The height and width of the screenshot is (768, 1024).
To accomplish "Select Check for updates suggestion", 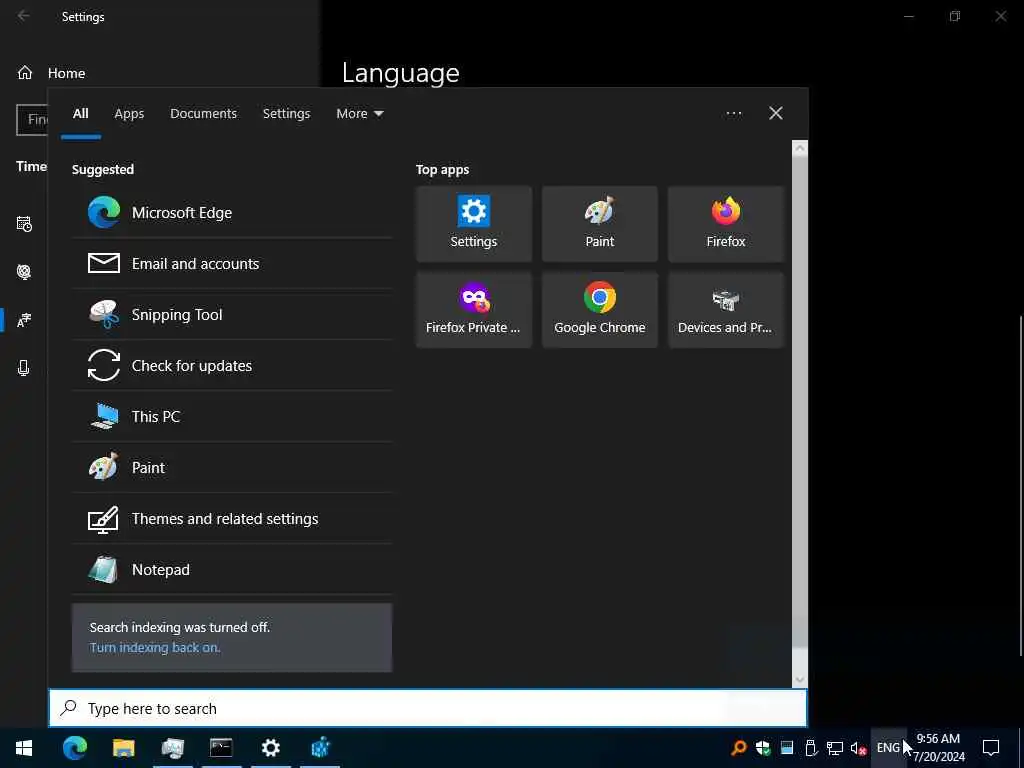I will pos(232,365).
